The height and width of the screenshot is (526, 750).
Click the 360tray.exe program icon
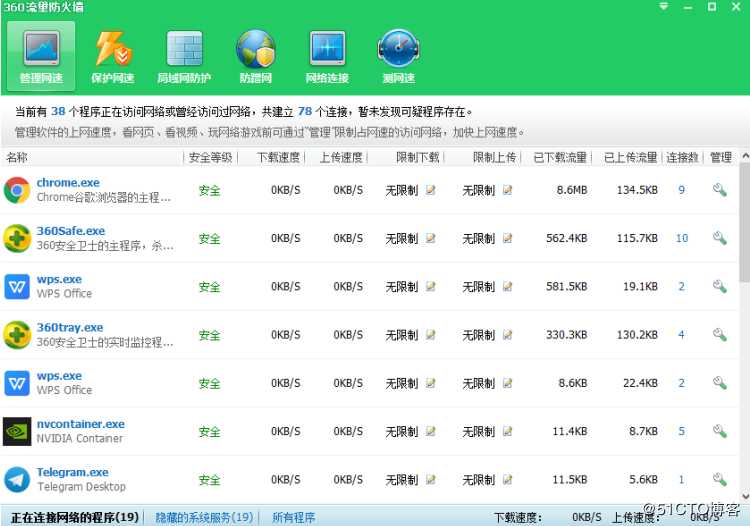pos(17,335)
